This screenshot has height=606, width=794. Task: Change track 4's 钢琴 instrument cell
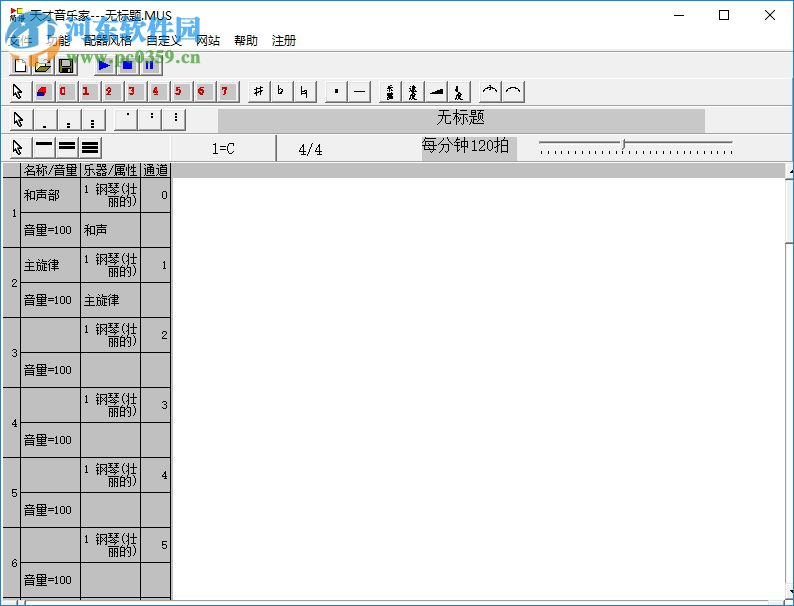pos(110,405)
